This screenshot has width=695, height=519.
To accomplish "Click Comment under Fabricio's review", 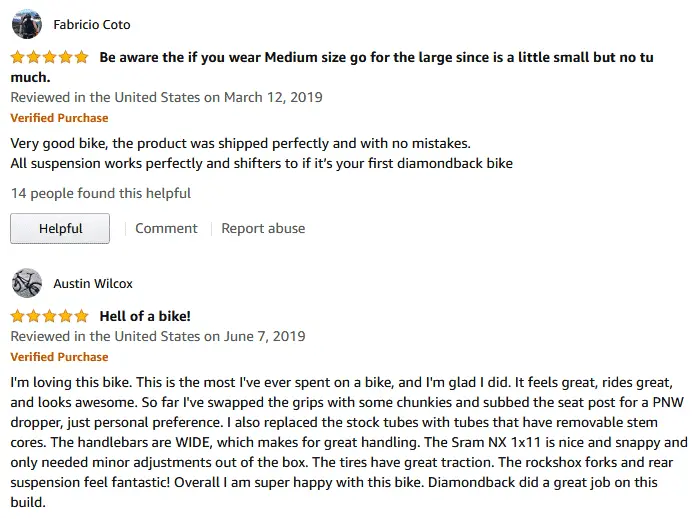I will (x=166, y=228).
